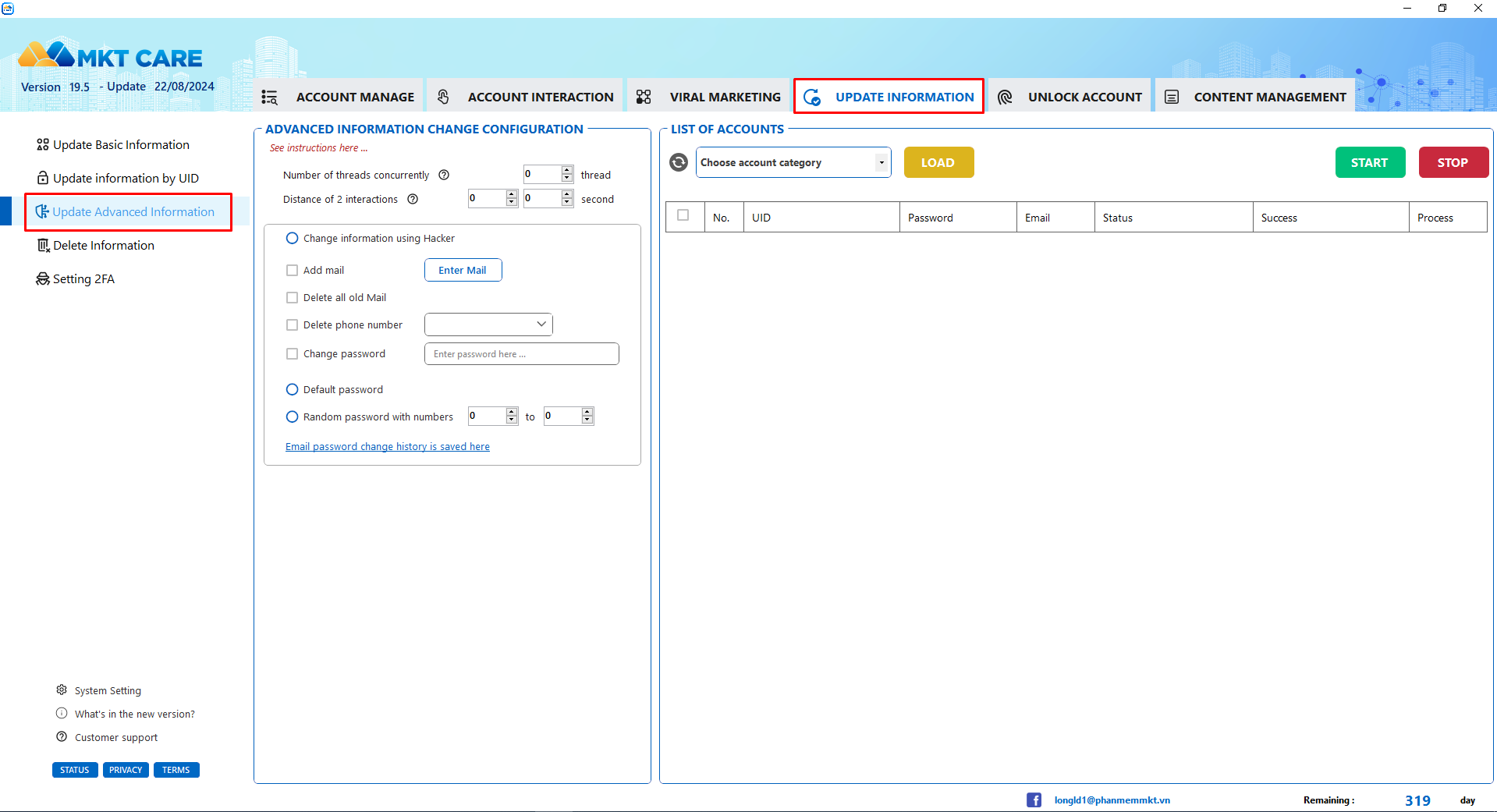Click the red STOP button
The width and height of the screenshot is (1497, 812).
(1453, 162)
